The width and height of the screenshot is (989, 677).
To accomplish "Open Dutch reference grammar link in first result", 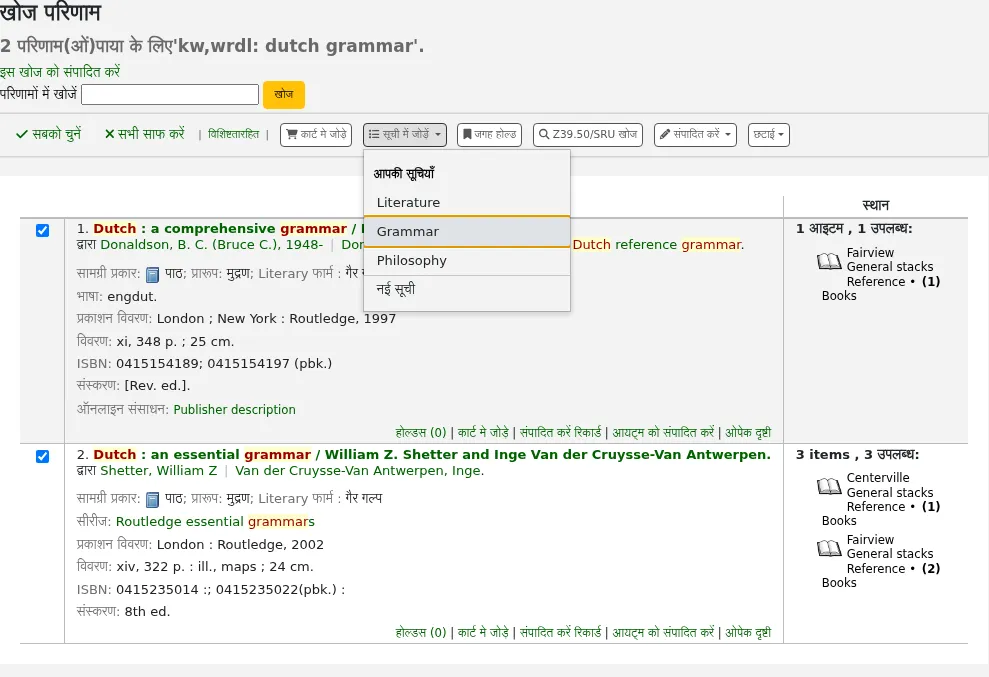I will [658, 245].
